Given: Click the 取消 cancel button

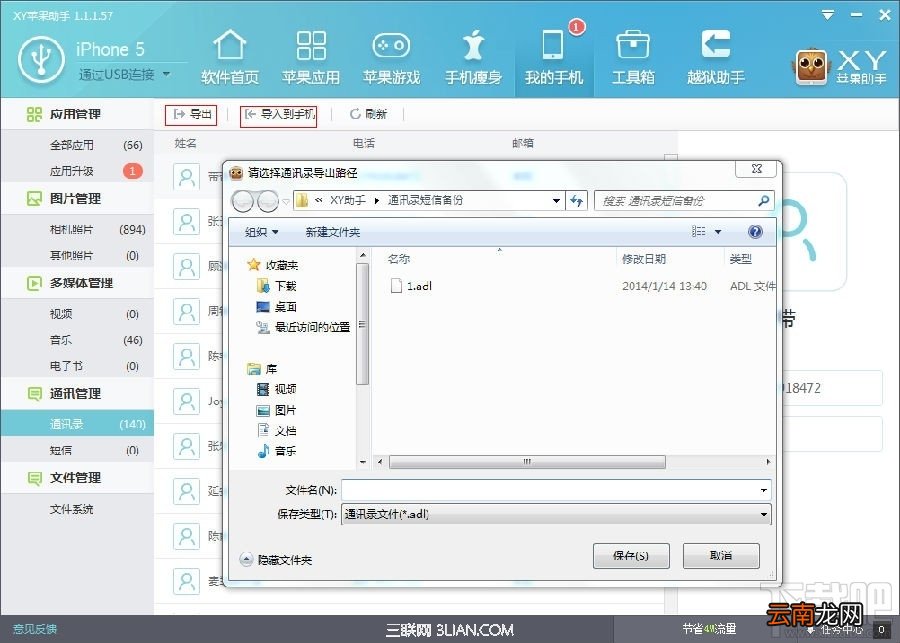Looking at the screenshot, I should click(721, 555).
